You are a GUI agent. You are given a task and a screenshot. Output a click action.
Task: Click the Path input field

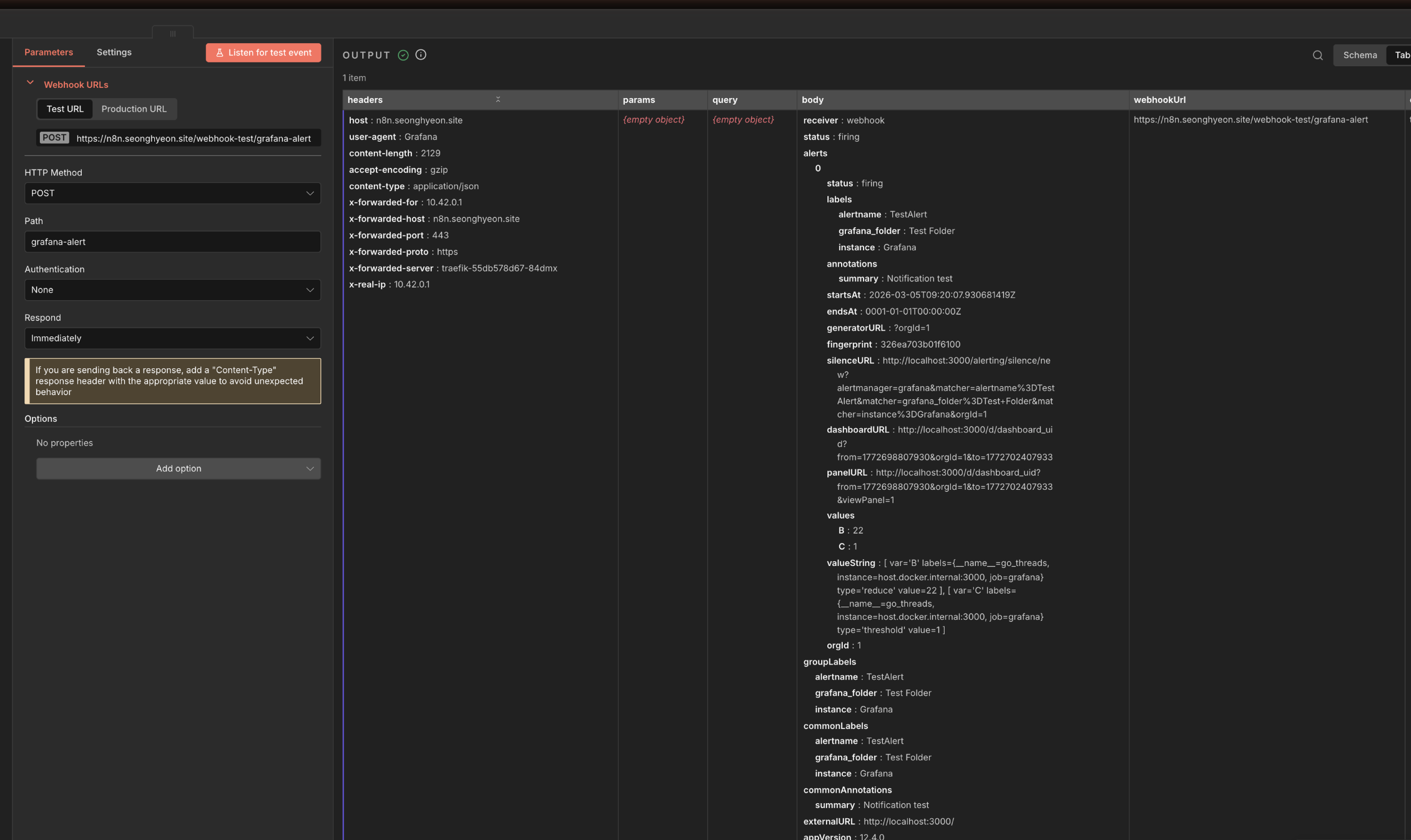[x=172, y=242]
